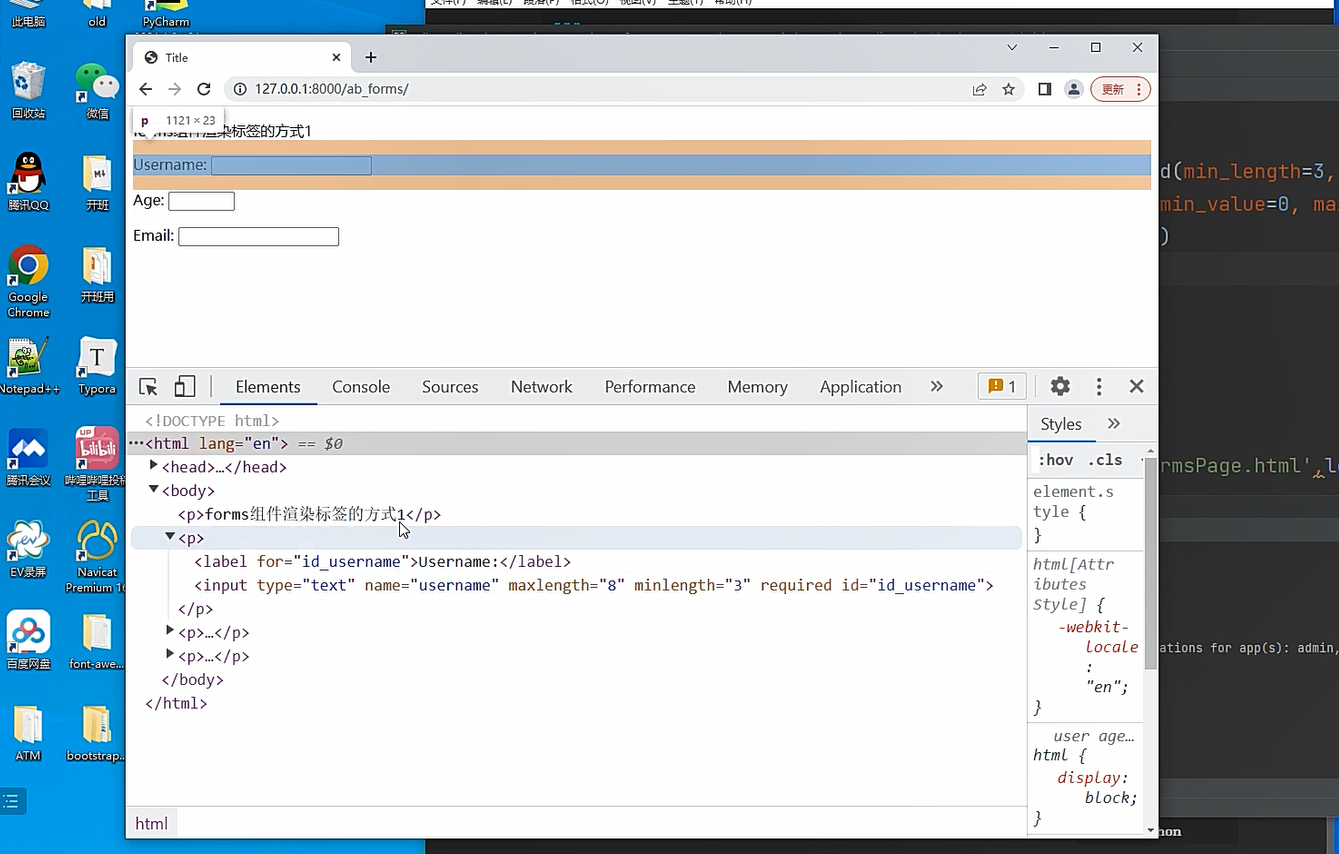Go back to the previous page in Chrome
This screenshot has height=854, width=1339.
pos(146,89)
